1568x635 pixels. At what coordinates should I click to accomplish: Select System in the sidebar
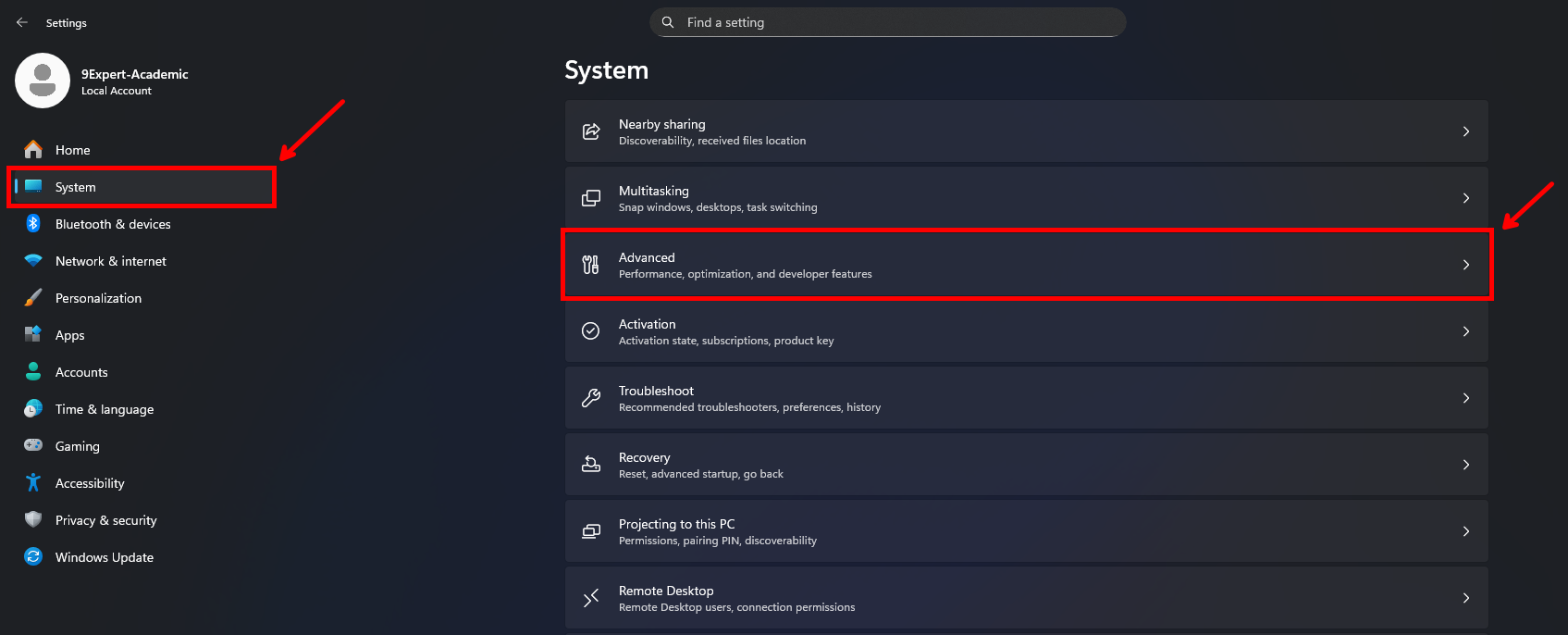[75, 187]
